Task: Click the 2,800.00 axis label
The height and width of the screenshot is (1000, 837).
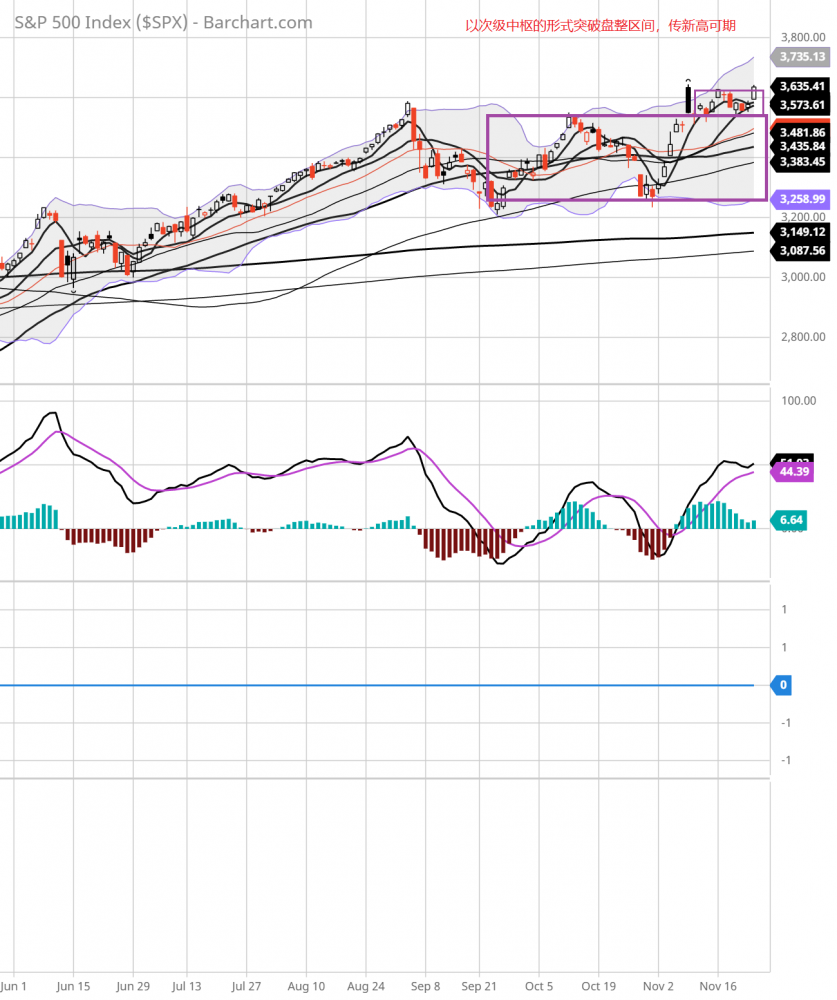Action: (803, 337)
